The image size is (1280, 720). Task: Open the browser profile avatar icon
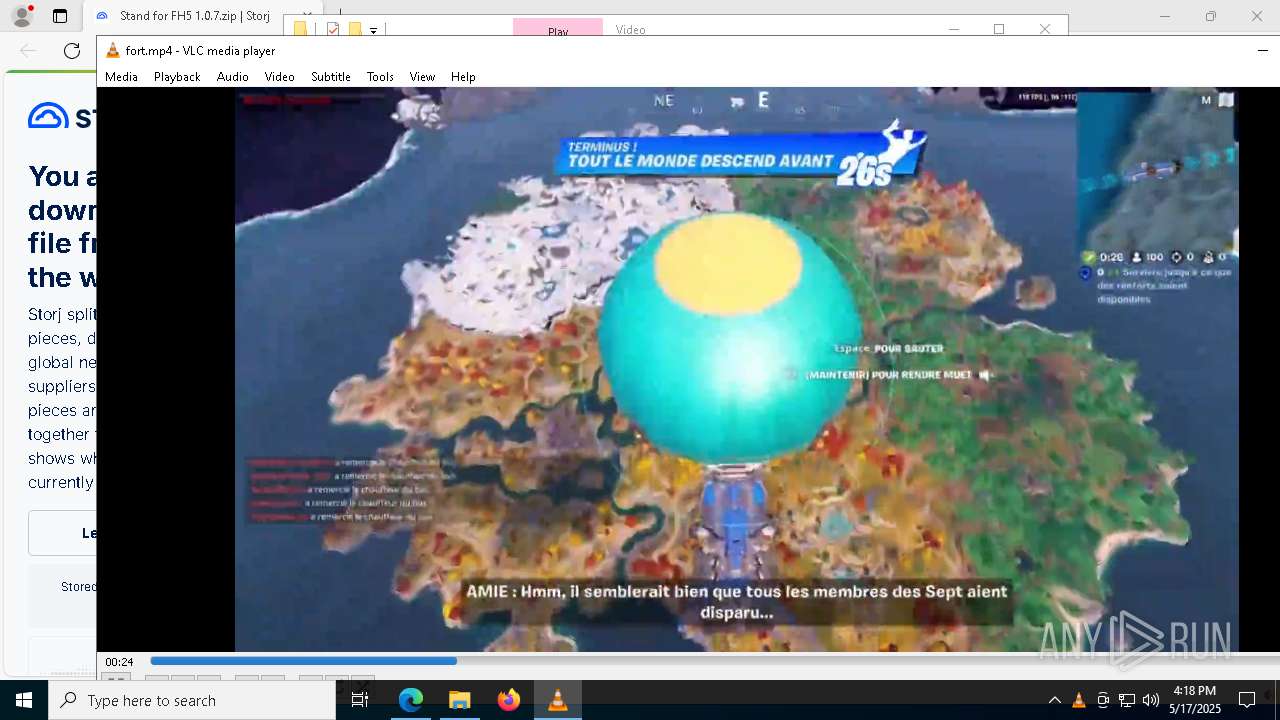click(x=21, y=16)
